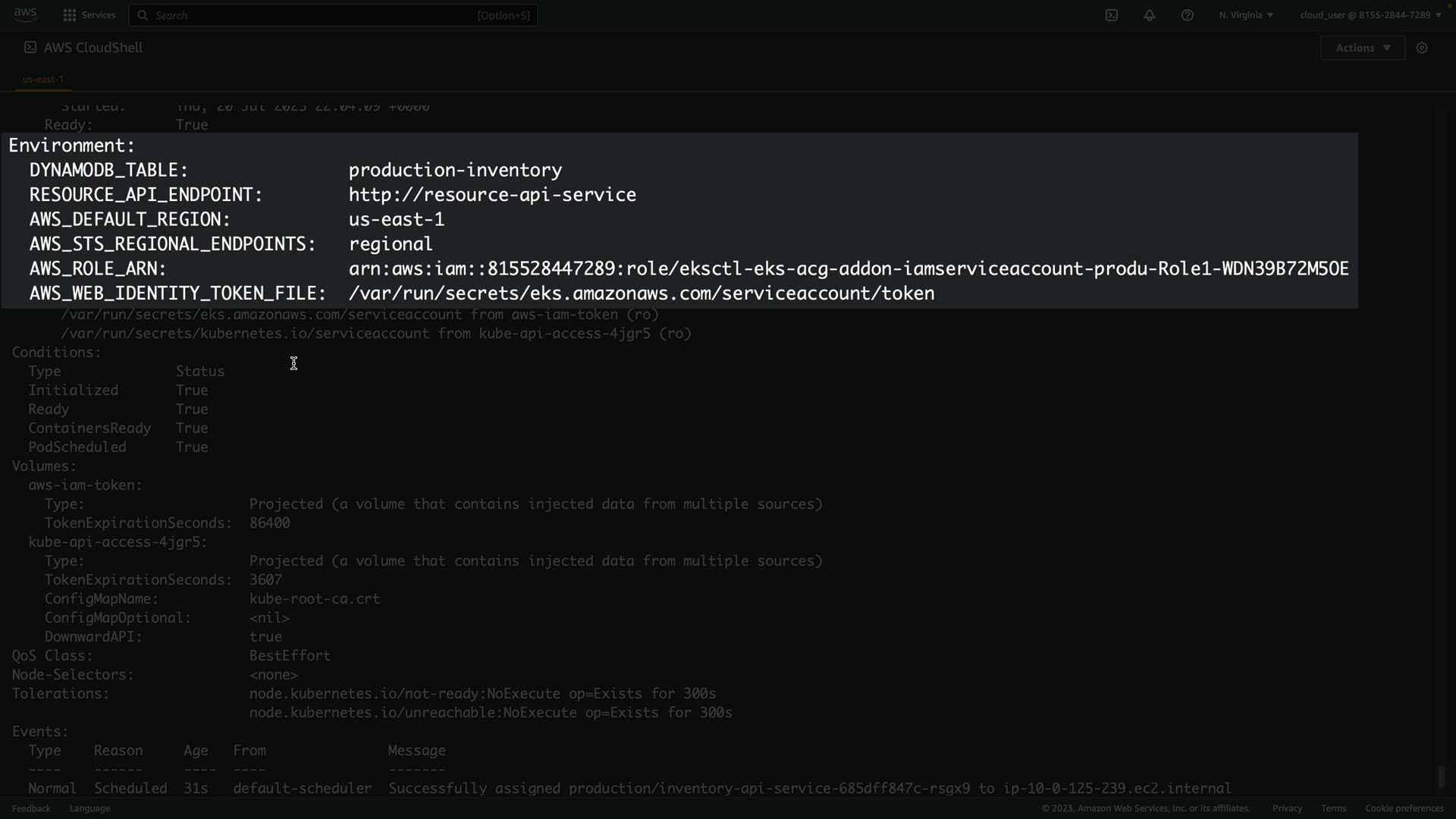Click the AWS logo home icon
The image size is (1456, 819).
tap(25, 14)
